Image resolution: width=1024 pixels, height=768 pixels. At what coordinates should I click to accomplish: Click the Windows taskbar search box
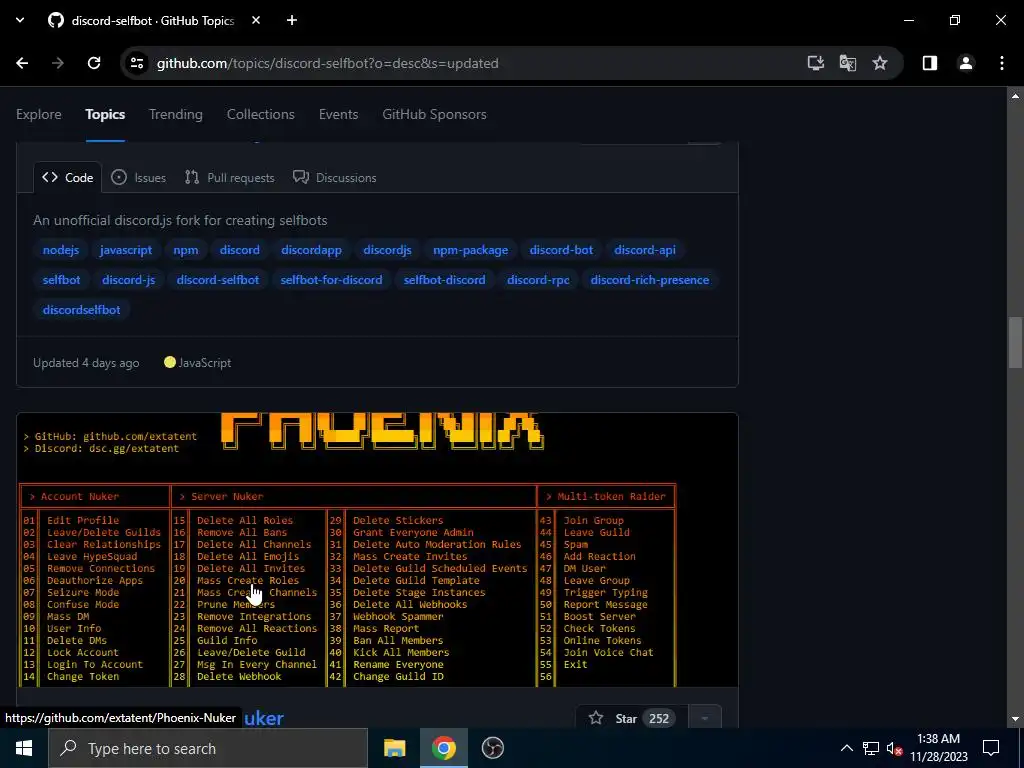coord(208,748)
